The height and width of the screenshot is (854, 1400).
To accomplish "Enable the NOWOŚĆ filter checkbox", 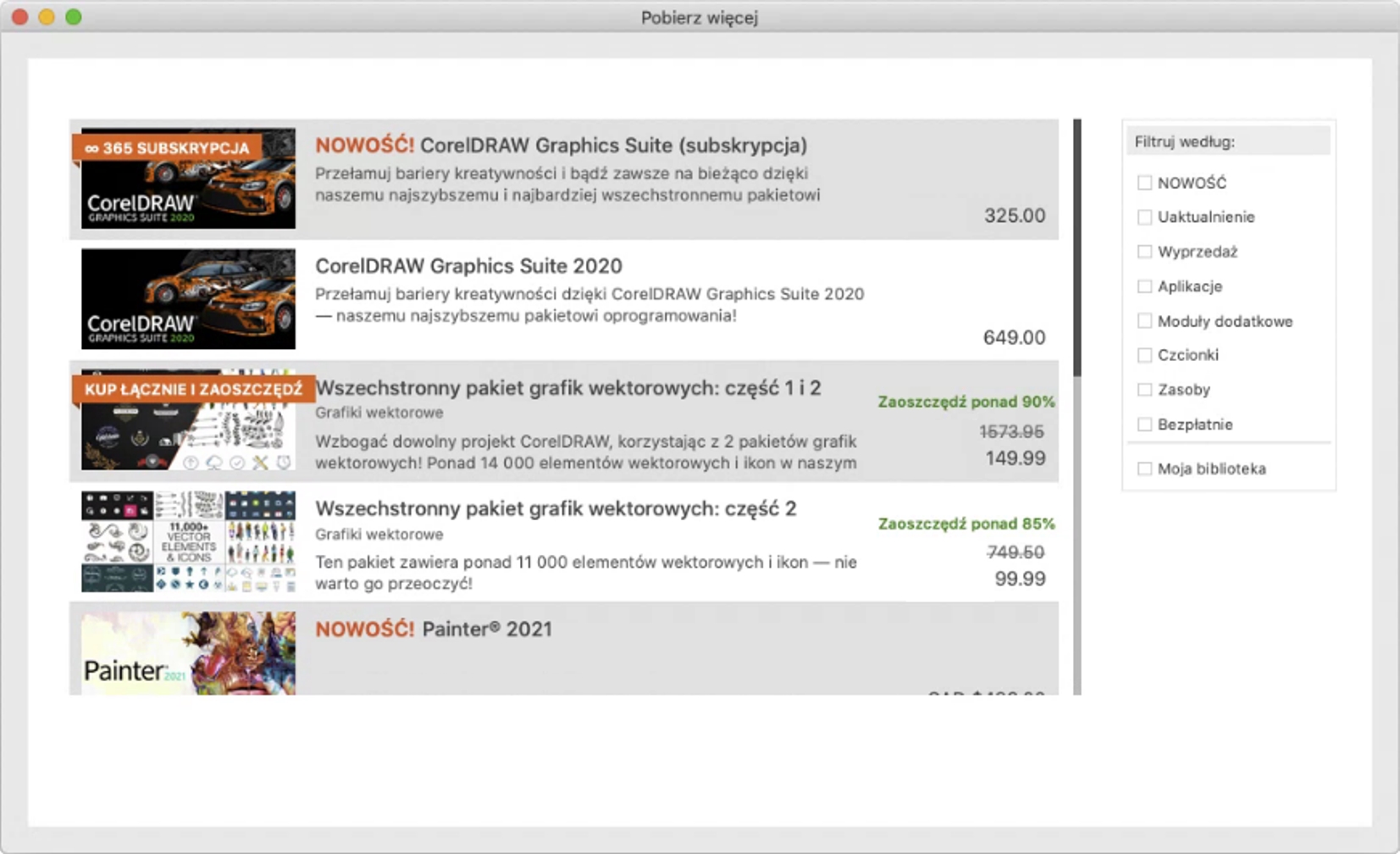I will [1144, 183].
